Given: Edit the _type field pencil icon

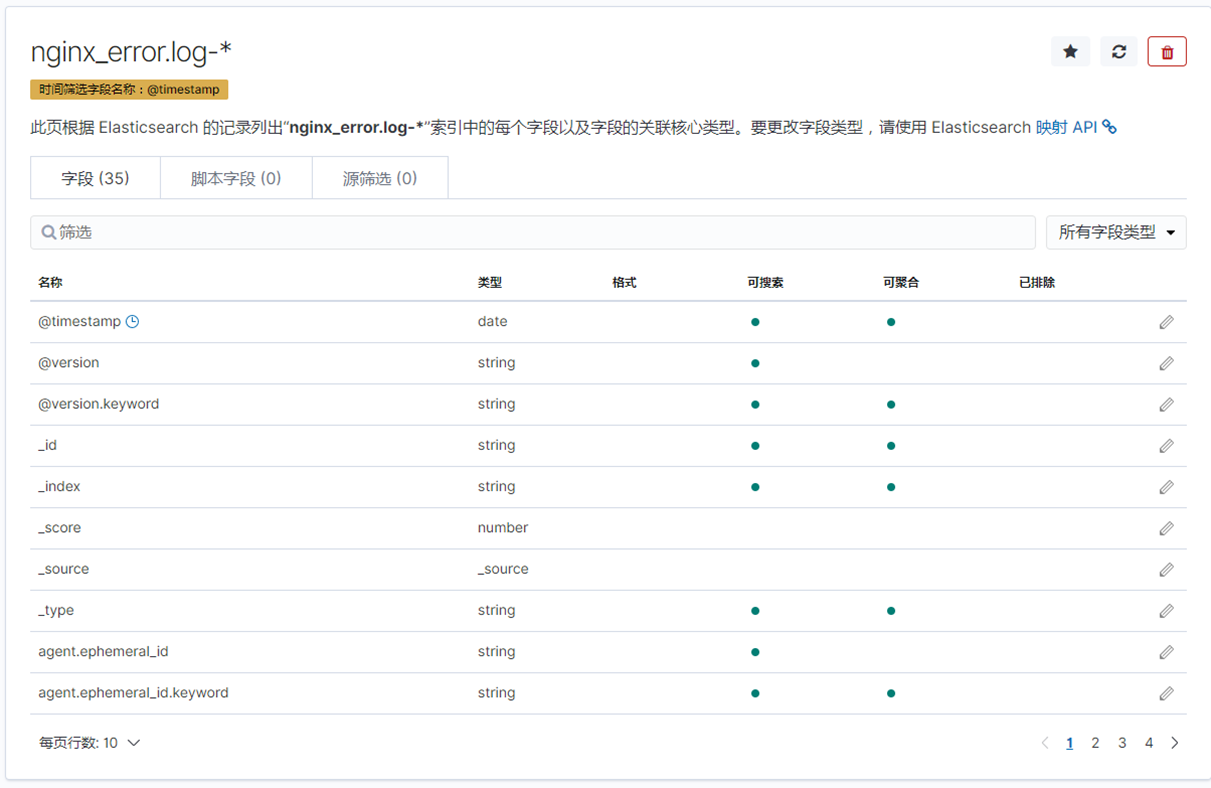Looking at the screenshot, I should click(x=1166, y=611).
